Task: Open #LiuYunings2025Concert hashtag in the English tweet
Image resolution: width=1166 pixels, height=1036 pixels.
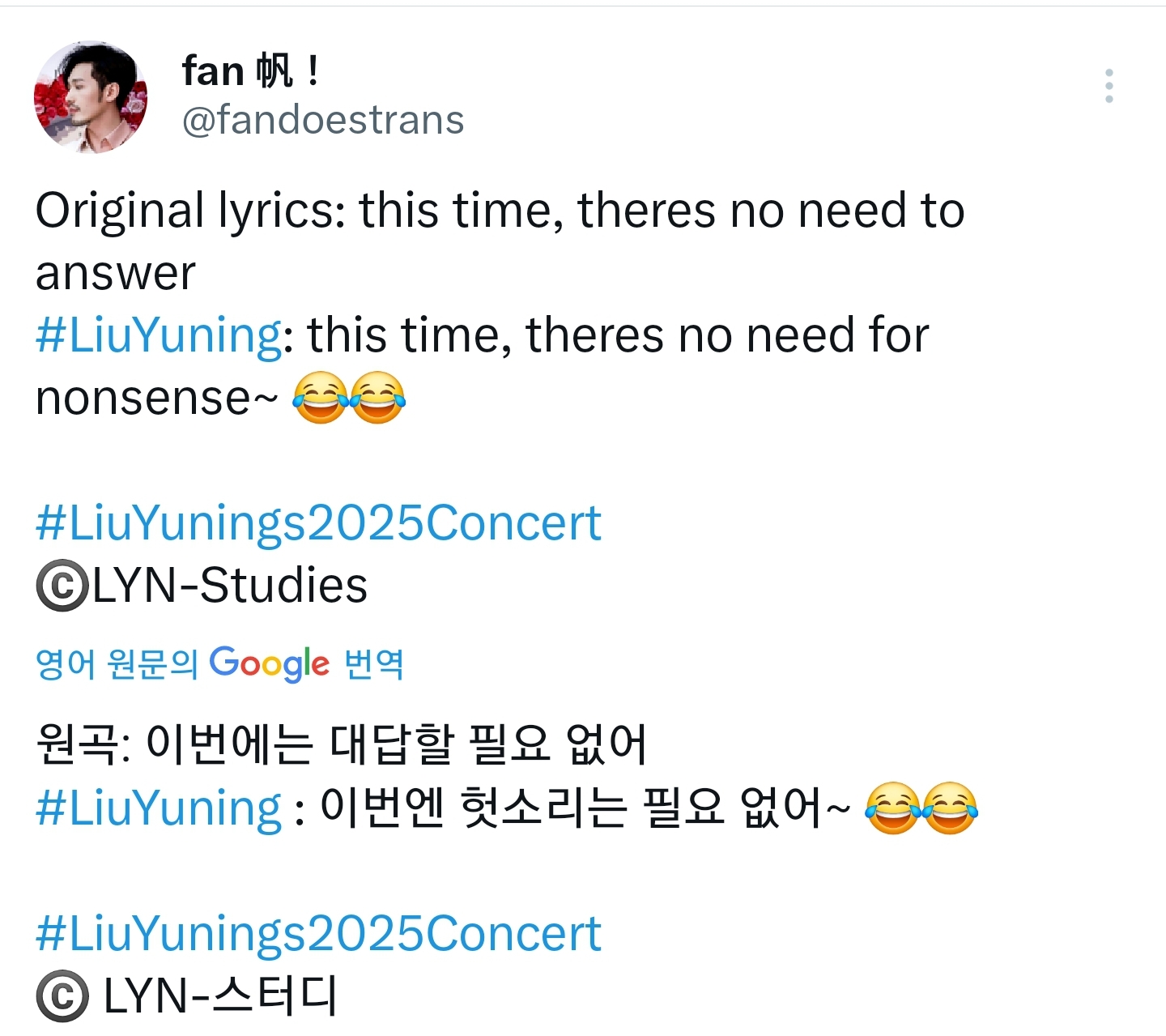Action: pos(318,523)
